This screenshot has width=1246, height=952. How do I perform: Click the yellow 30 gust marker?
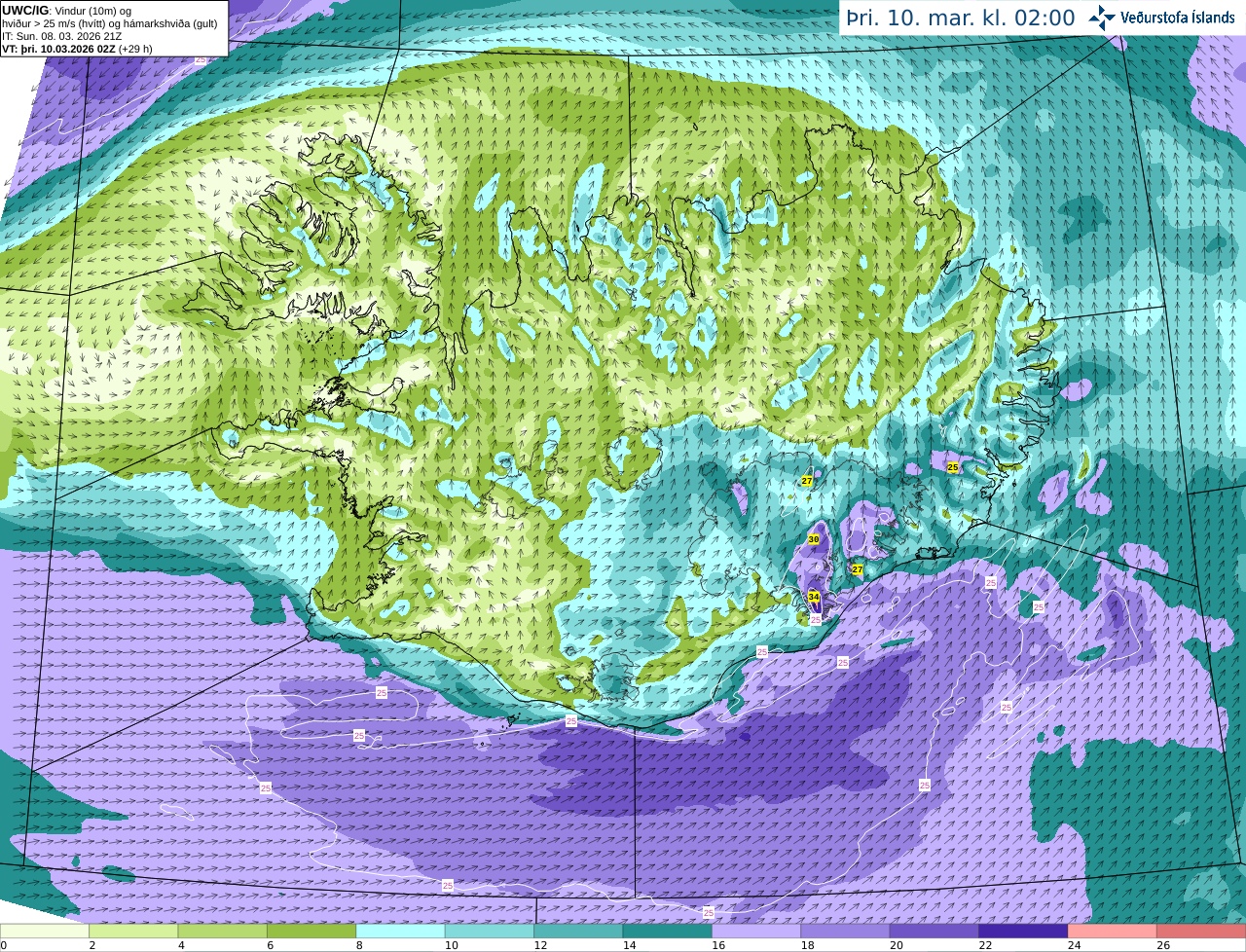coord(814,538)
